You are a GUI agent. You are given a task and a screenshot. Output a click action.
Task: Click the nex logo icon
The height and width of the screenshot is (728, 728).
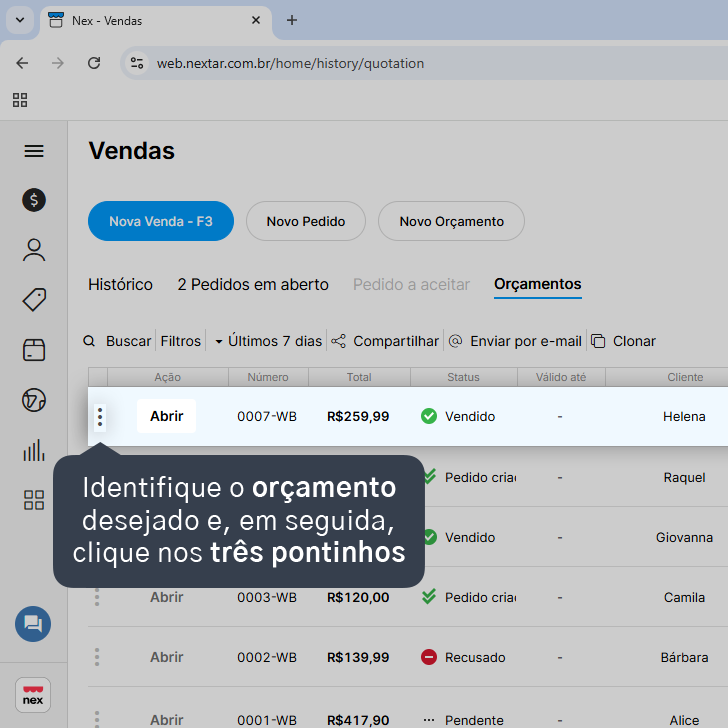point(33,695)
